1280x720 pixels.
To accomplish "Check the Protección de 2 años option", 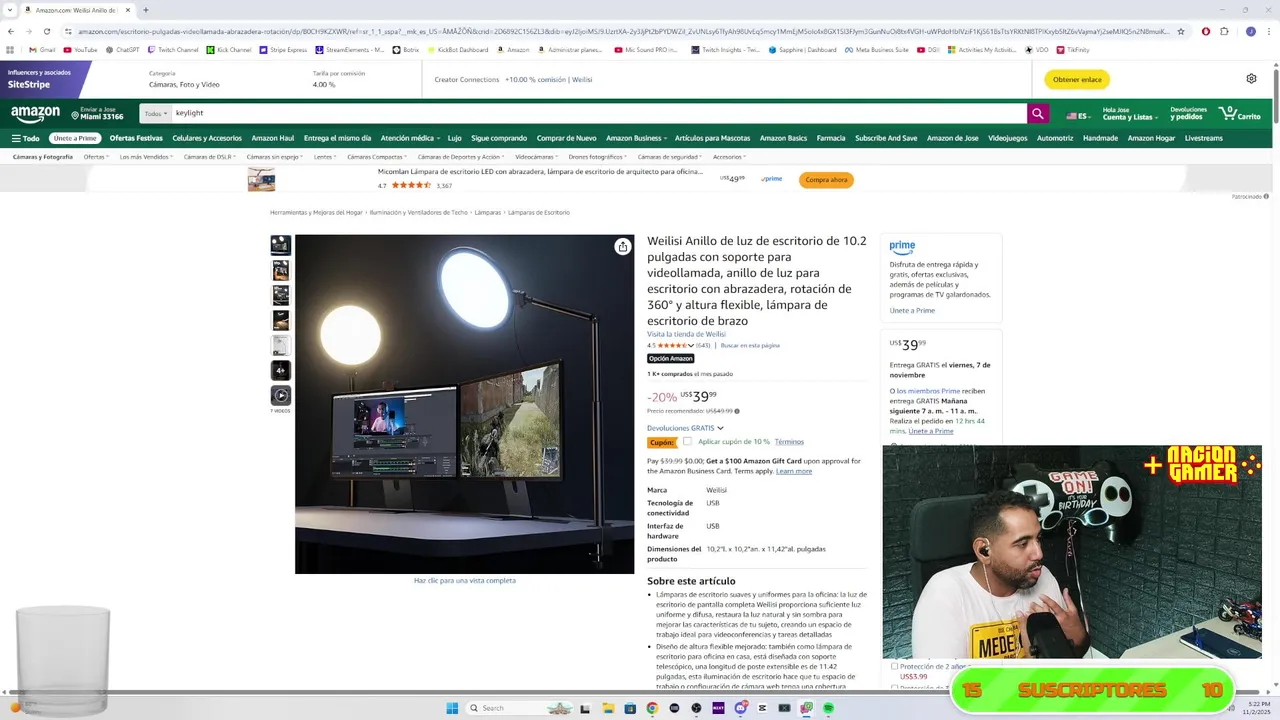I will coord(895,666).
